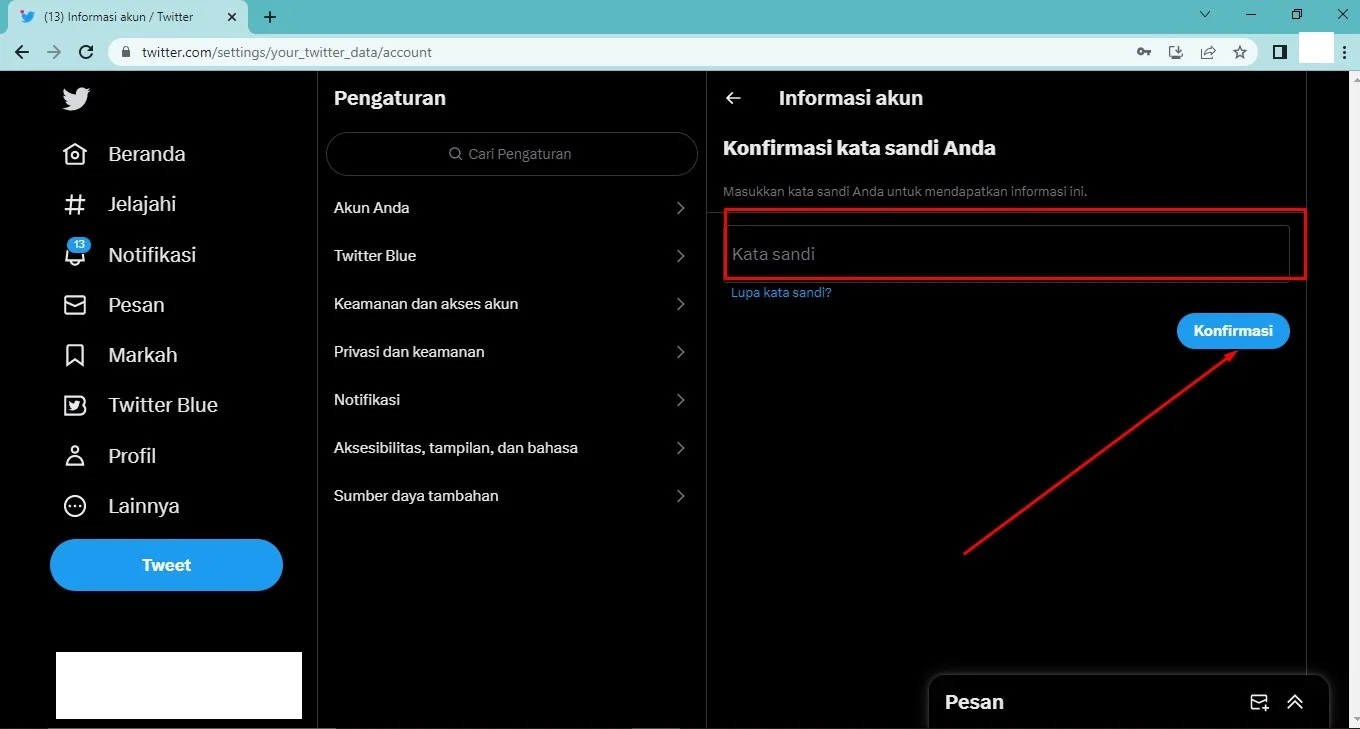Click the Jelajahi label
The image size is (1360, 729).
click(x=142, y=204)
